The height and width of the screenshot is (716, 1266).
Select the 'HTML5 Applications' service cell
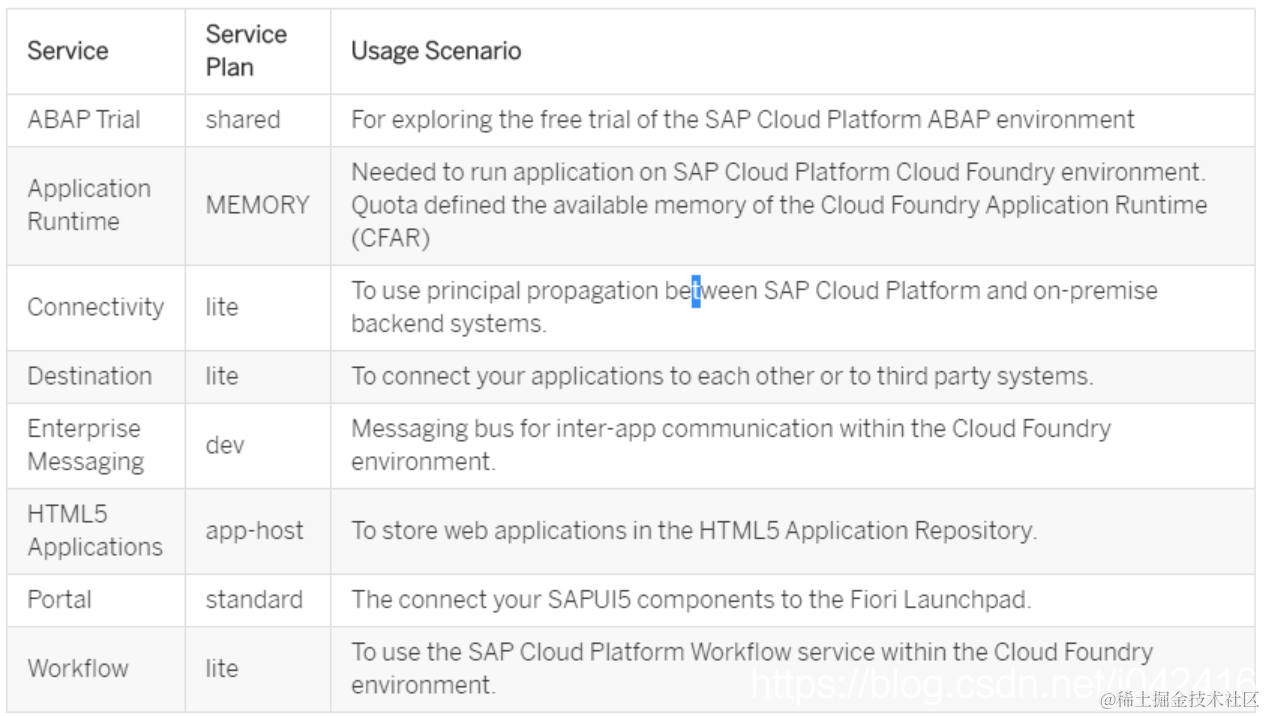point(95,530)
